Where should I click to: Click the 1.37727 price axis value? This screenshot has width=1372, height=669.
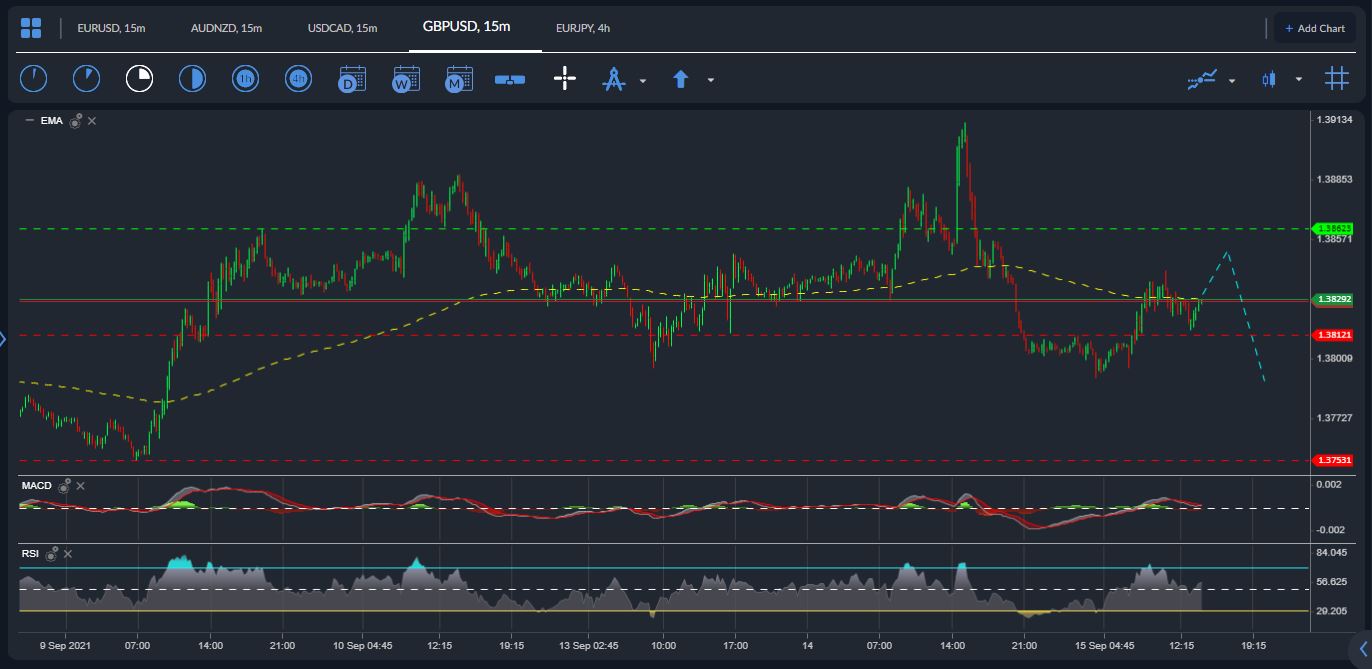click(1335, 418)
